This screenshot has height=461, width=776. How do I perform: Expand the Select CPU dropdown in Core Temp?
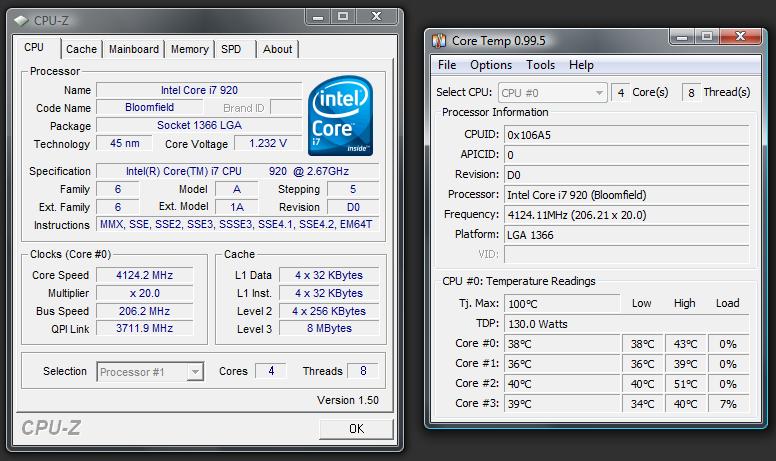pos(599,93)
